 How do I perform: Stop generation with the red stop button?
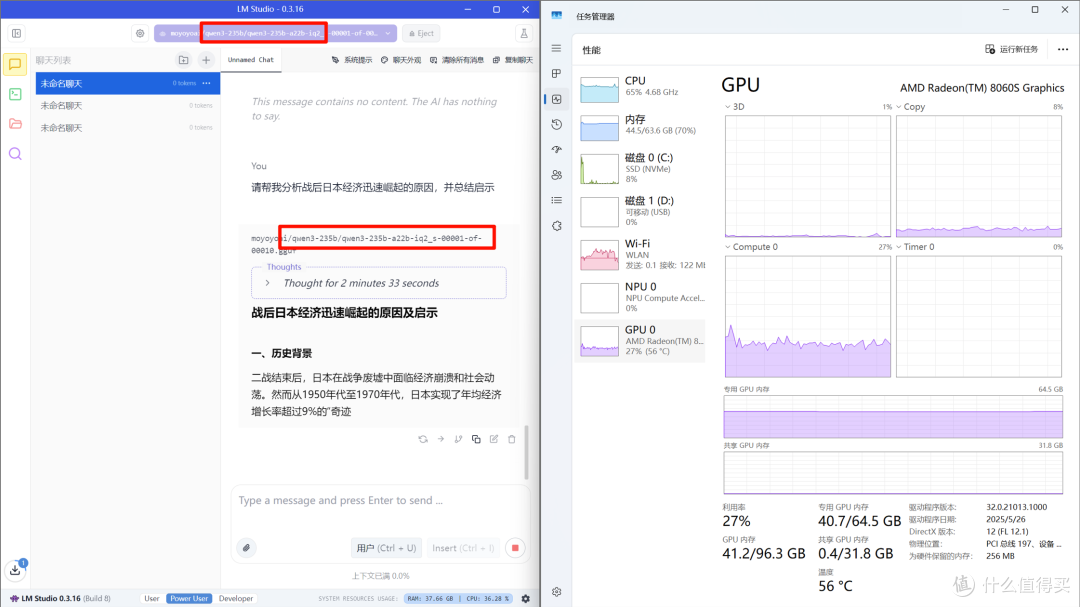click(x=515, y=548)
